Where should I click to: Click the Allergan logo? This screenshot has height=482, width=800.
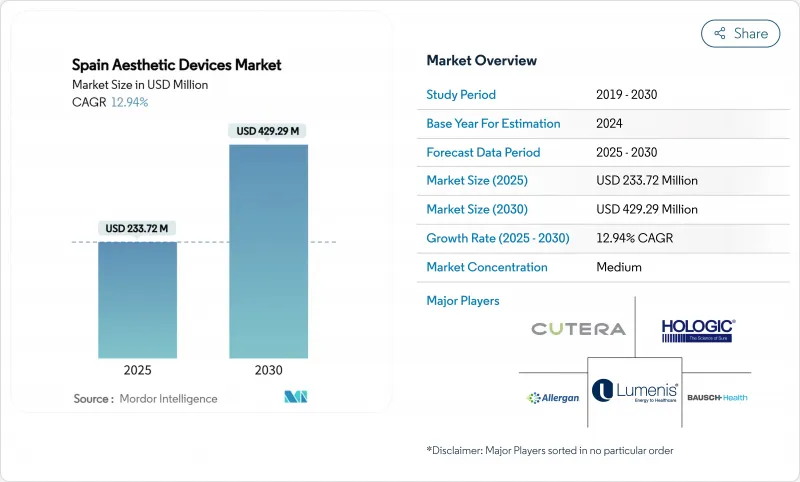[553, 397]
